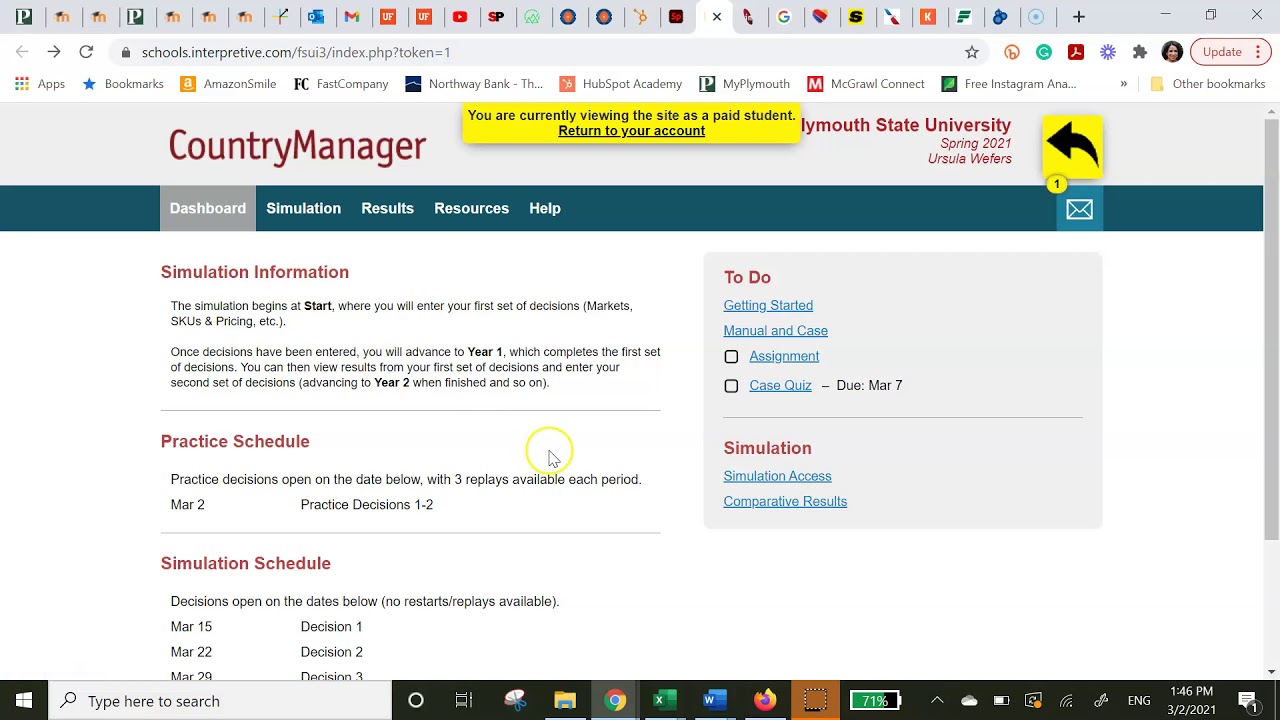Open the Other bookmarks folder
This screenshot has width=1280, height=720.
1208,84
